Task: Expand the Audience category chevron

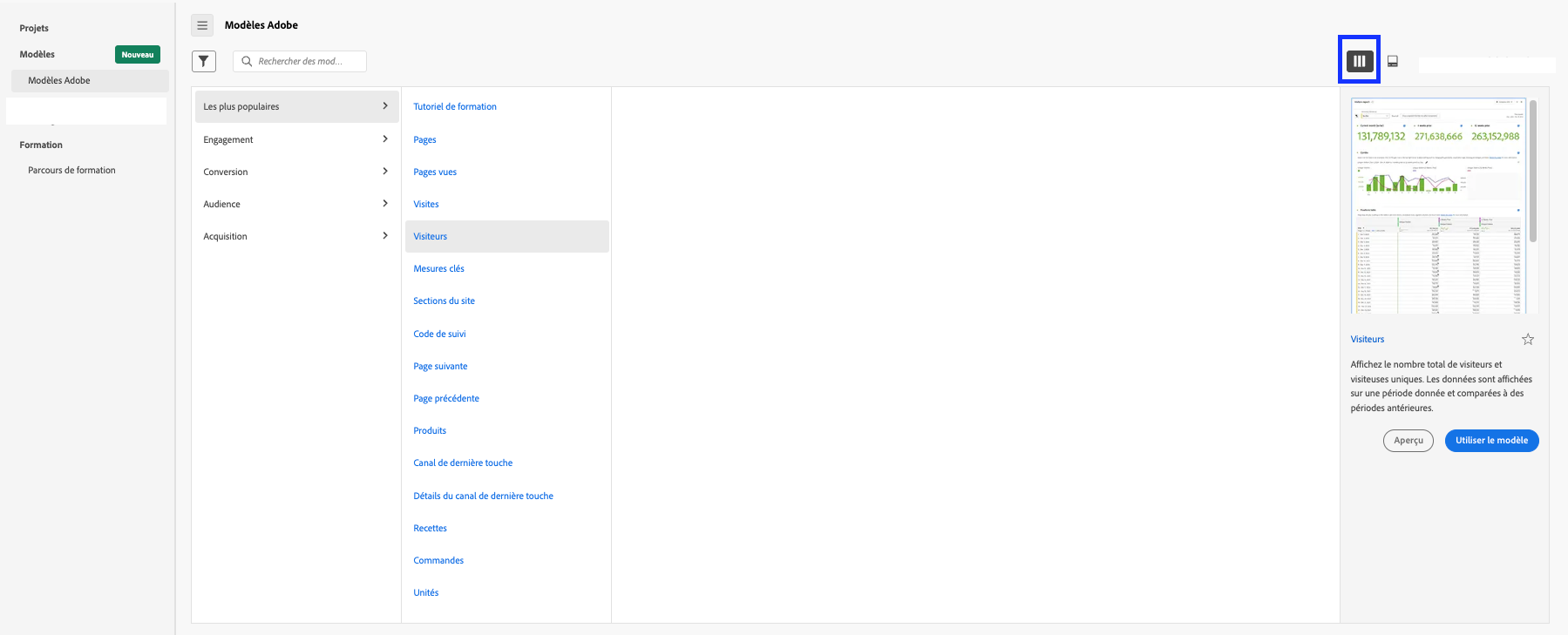Action: click(x=385, y=204)
